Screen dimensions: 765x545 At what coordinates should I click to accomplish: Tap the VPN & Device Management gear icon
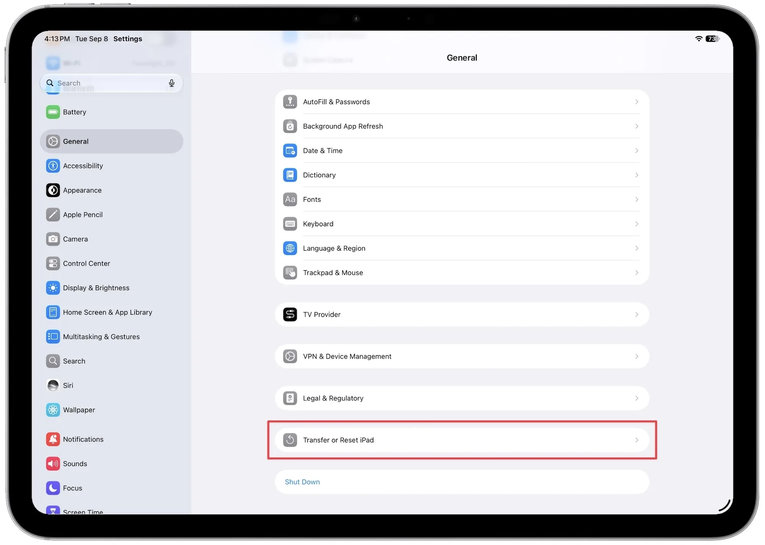click(x=290, y=357)
